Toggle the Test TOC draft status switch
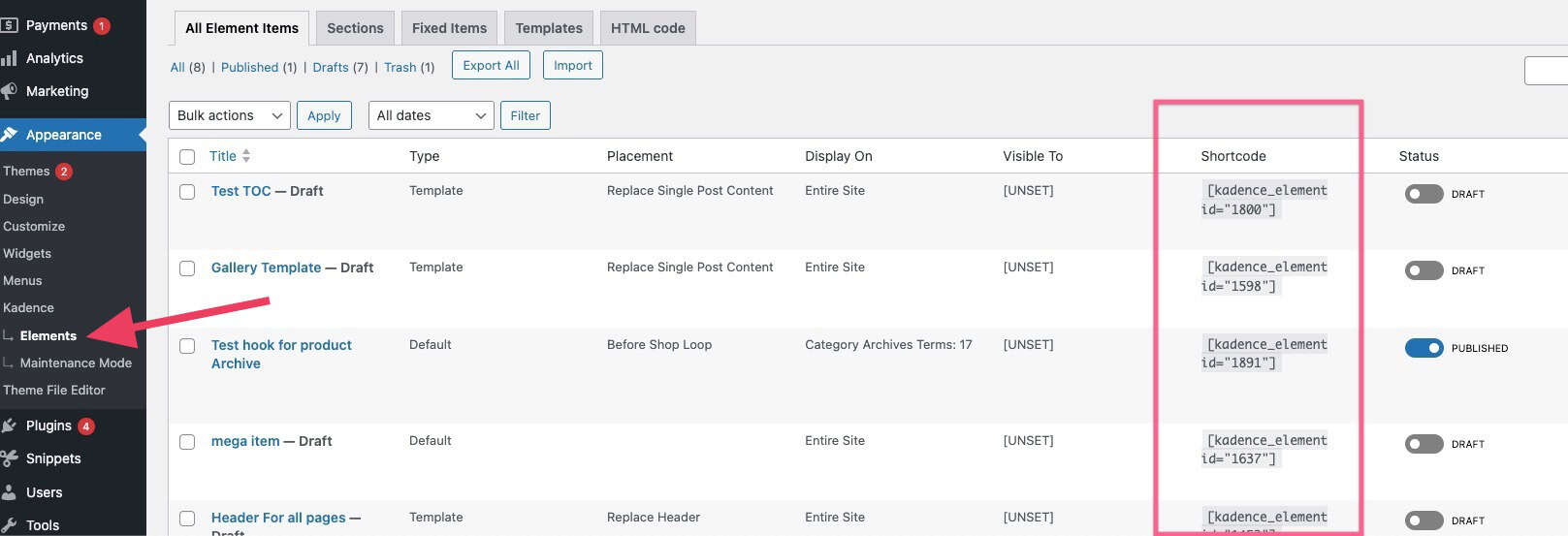This screenshot has height=536, width=1568. pos(1424,194)
